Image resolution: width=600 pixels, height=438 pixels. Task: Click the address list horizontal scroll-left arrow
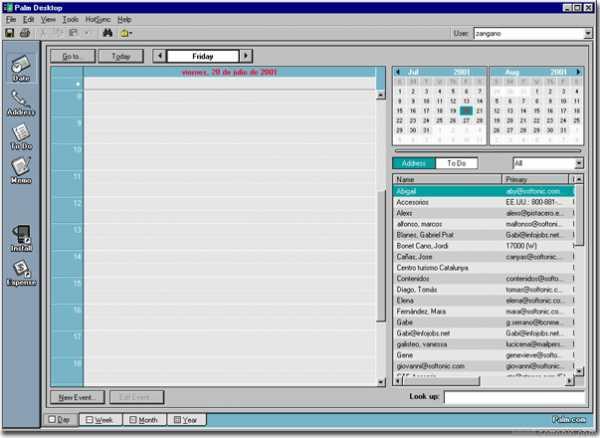click(398, 381)
